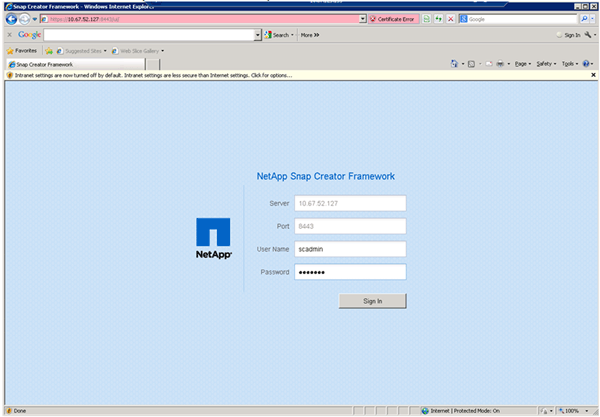Expand the address bar history dropdown
This screenshot has width=600, height=417.
pyautogui.click(x=363, y=19)
